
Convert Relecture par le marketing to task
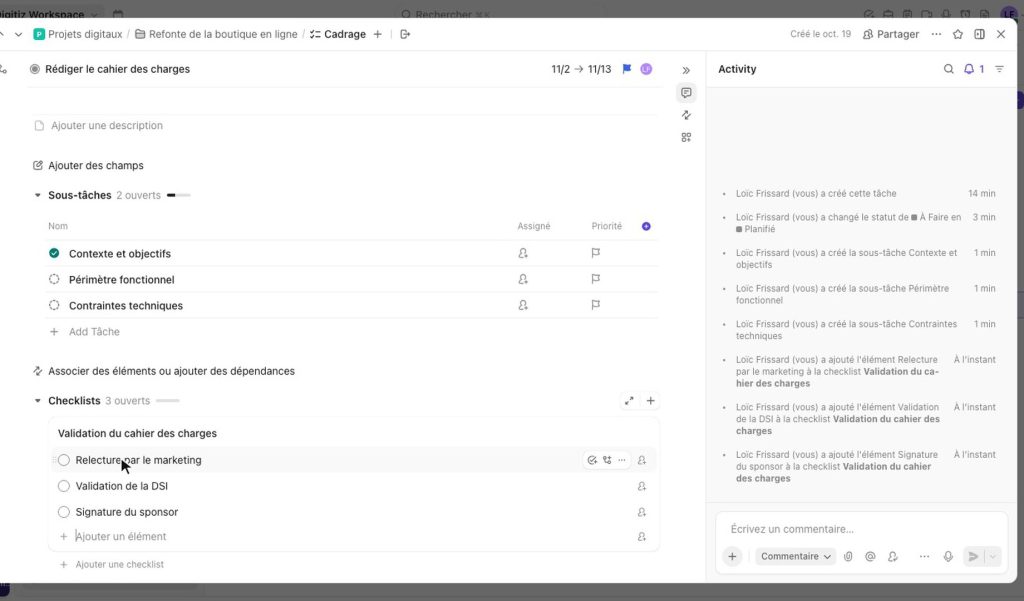click(x=592, y=460)
